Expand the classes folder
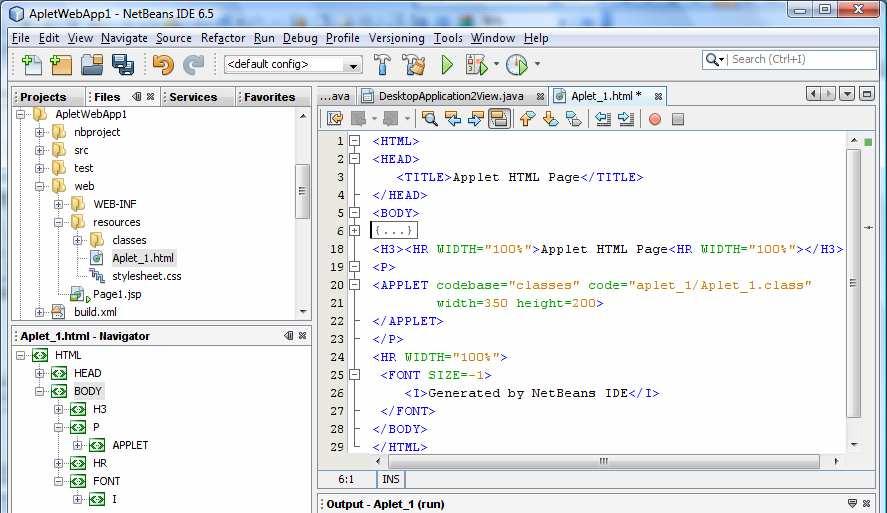Screen dimensions: 887x513 tap(77, 240)
